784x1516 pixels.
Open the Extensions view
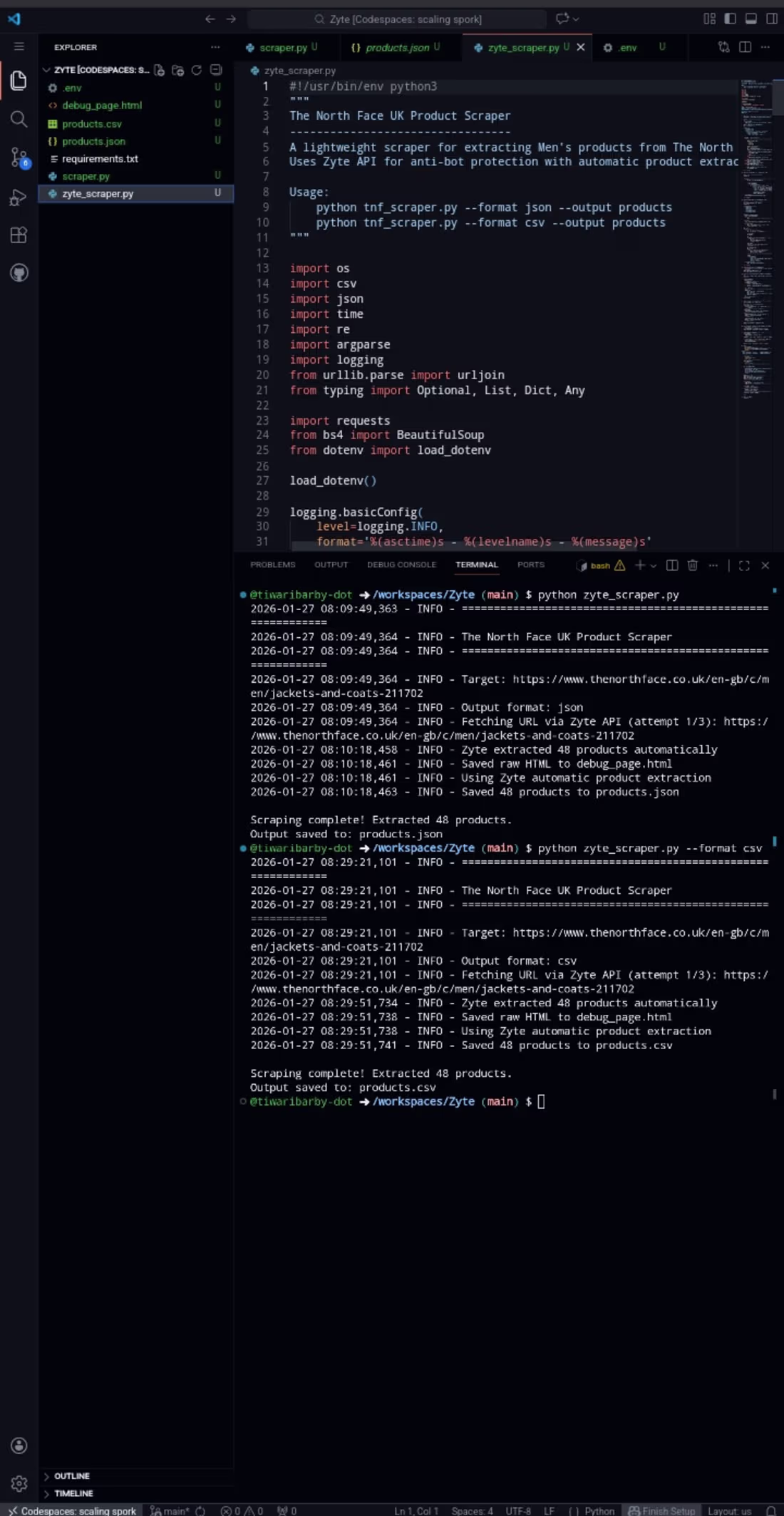tap(19, 235)
